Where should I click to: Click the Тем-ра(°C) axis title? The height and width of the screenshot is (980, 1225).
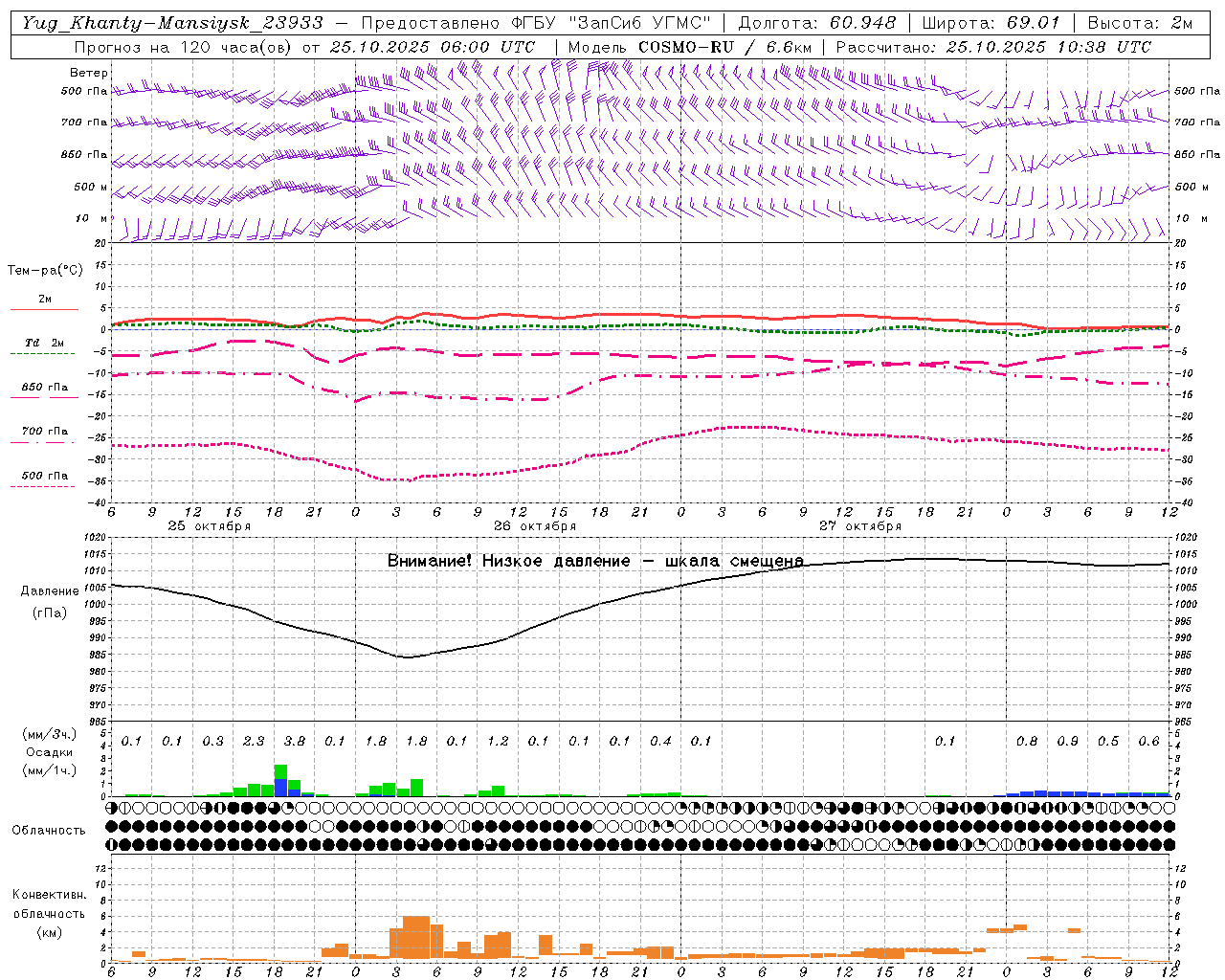tap(45, 271)
